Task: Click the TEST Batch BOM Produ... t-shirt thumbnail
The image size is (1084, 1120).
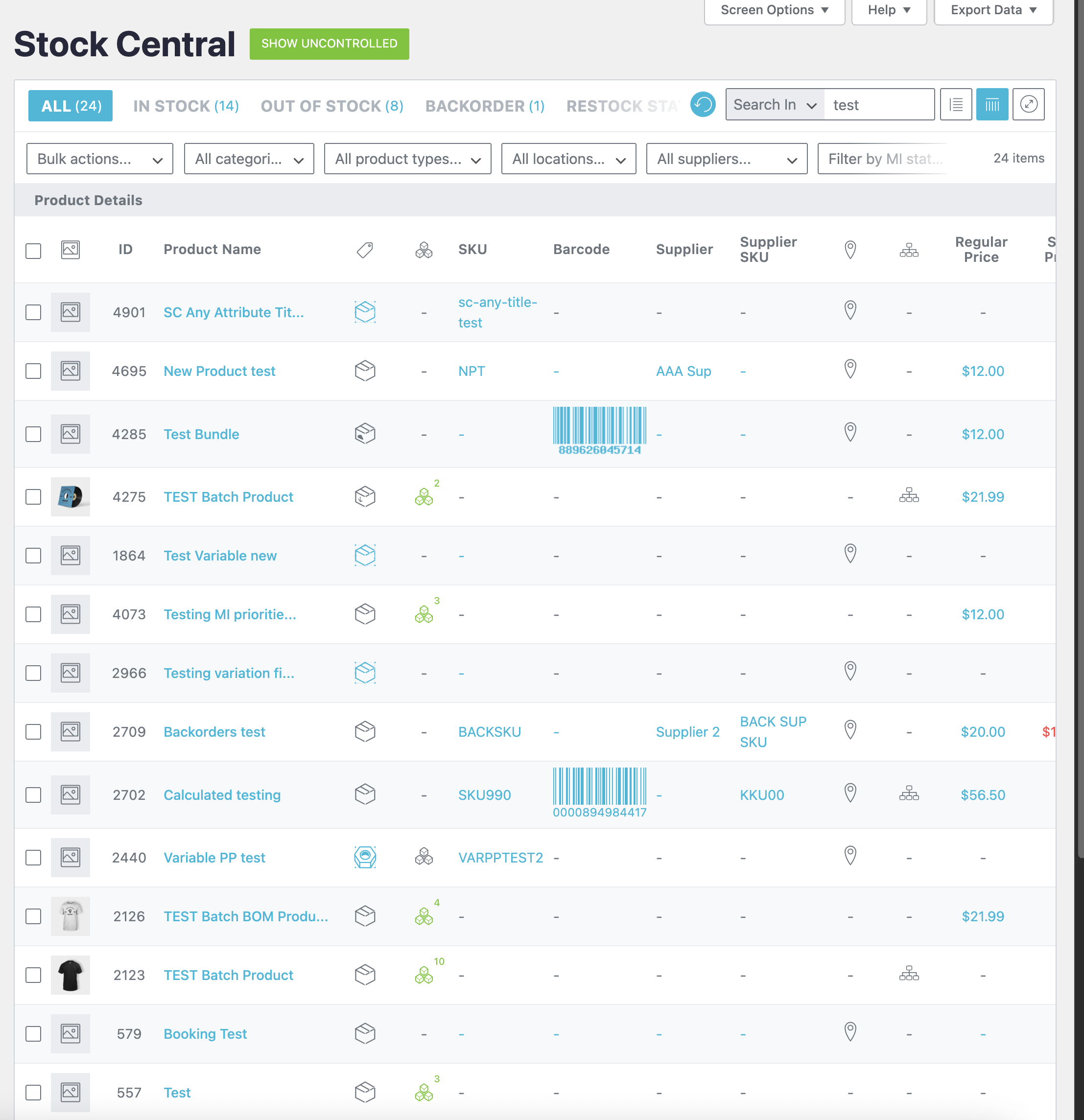Action: click(x=71, y=916)
